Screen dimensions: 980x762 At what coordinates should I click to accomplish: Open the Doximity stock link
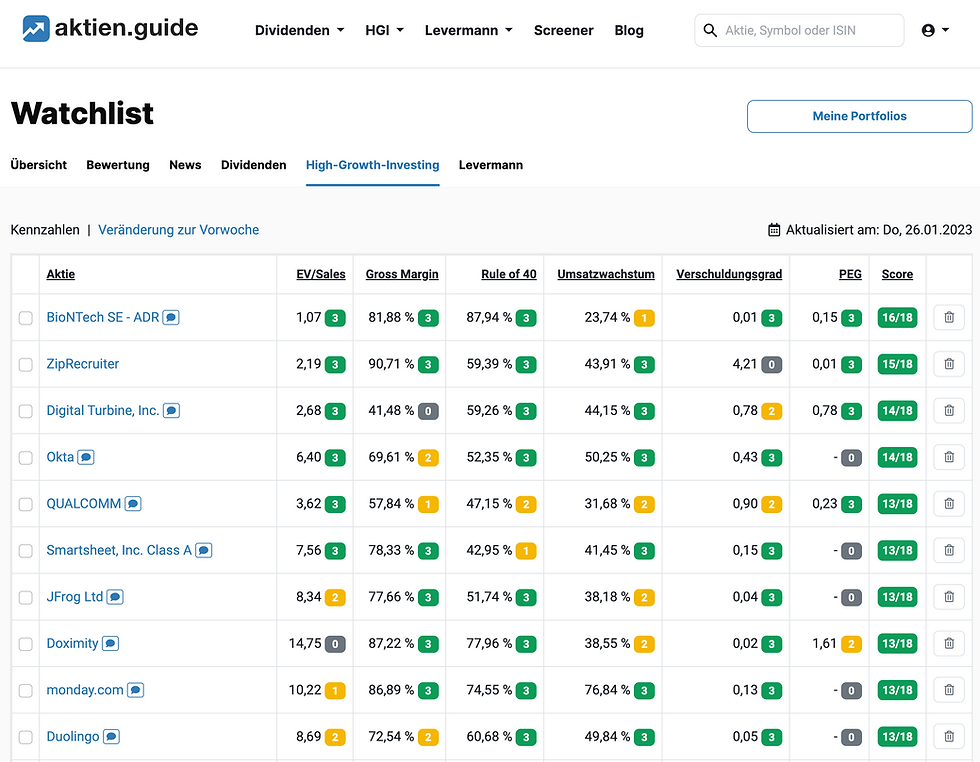coord(72,643)
